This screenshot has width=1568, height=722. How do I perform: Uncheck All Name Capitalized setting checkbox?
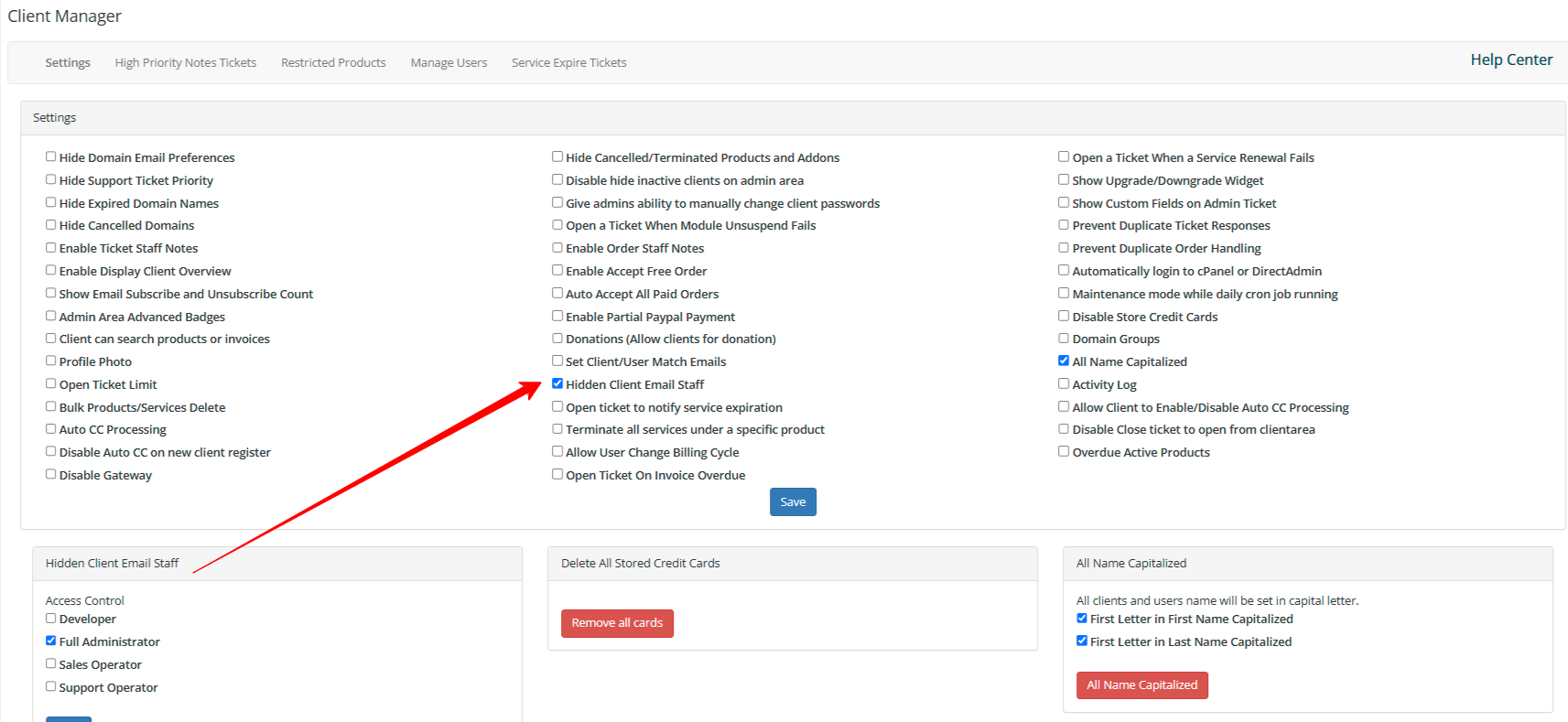(x=1064, y=361)
